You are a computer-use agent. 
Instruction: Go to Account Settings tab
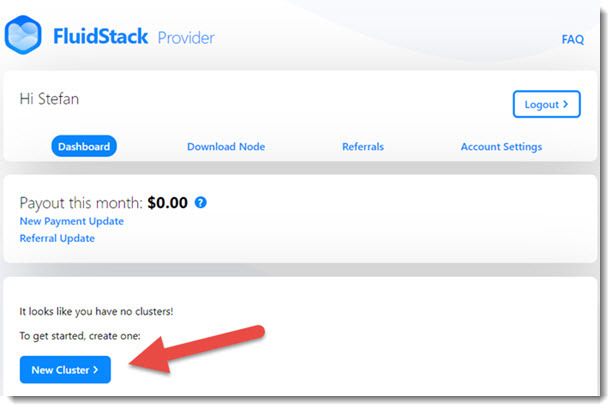click(x=501, y=147)
